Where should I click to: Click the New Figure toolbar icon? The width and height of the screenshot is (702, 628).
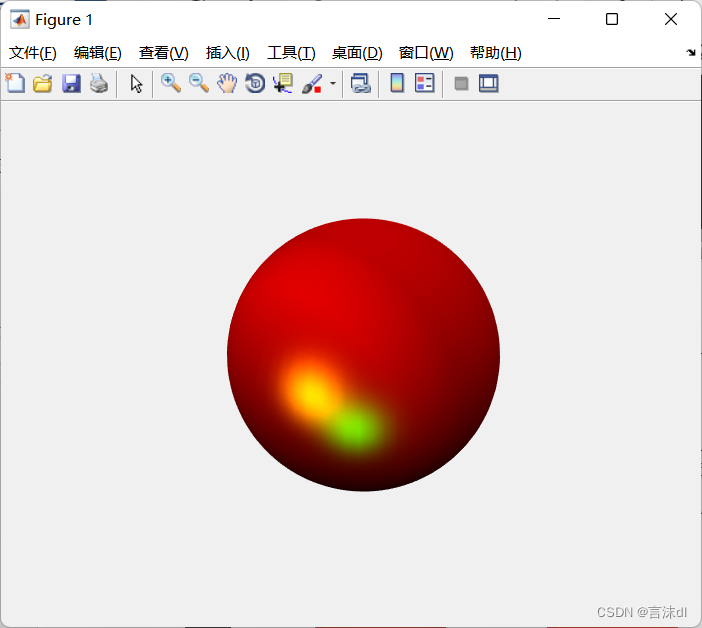tap(15, 83)
